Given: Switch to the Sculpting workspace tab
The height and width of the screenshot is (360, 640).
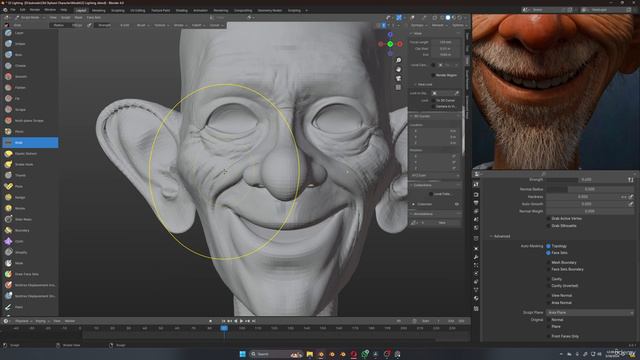Looking at the screenshot, I should 118,11.
